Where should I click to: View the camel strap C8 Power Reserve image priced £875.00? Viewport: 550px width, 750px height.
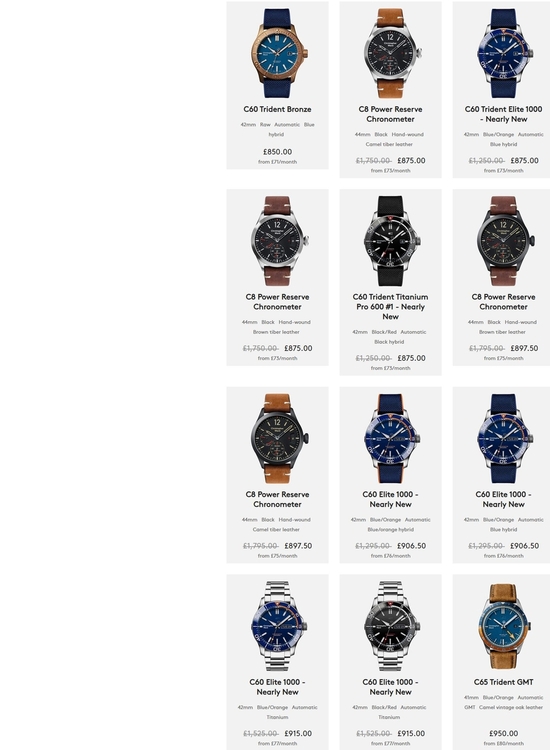(x=391, y=53)
